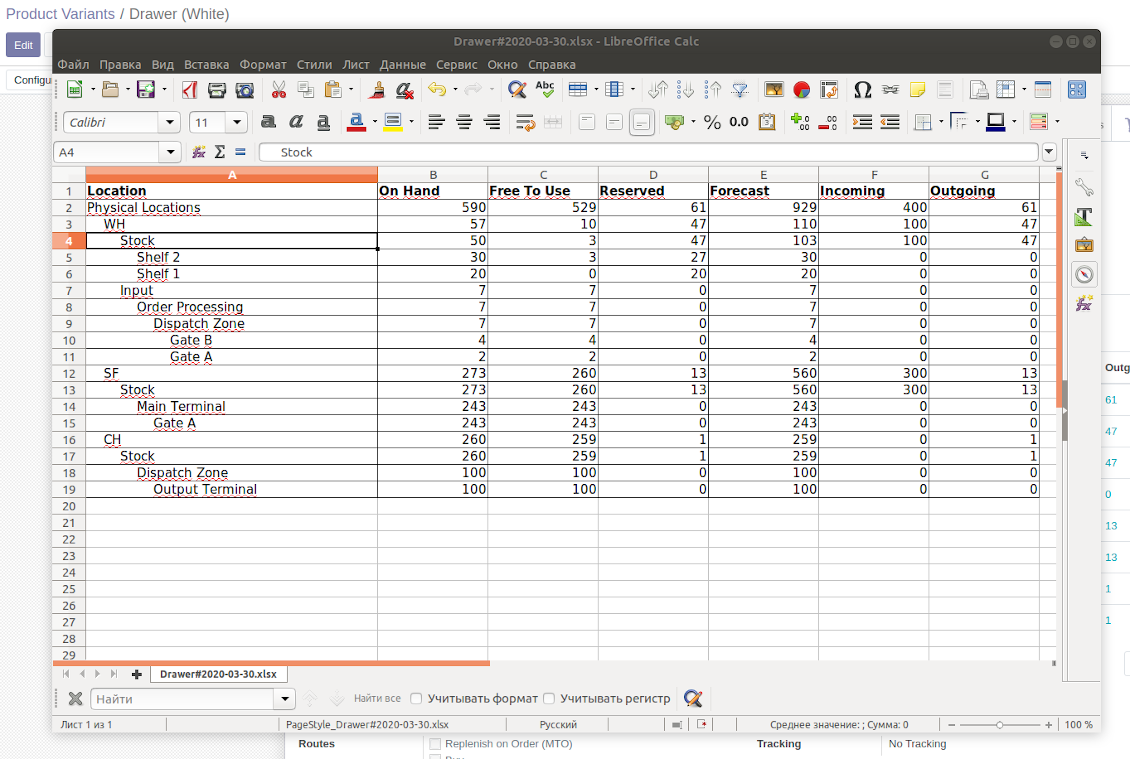Adjust the zoom slider in status bar

tap(1000, 724)
